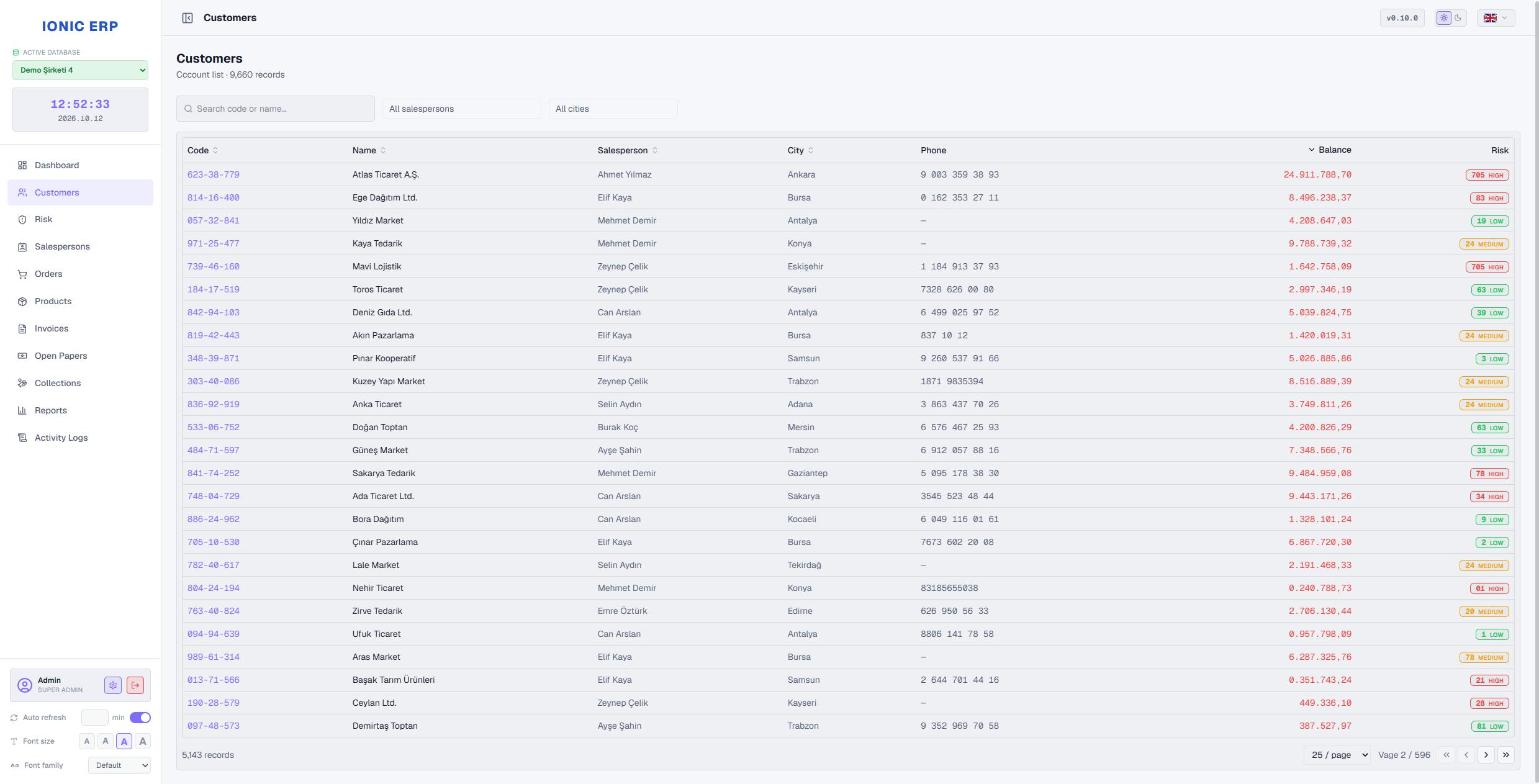This screenshot has height=784, width=1539.
Task: Click the Open Papers icon in sidebar
Action: [22, 356]
